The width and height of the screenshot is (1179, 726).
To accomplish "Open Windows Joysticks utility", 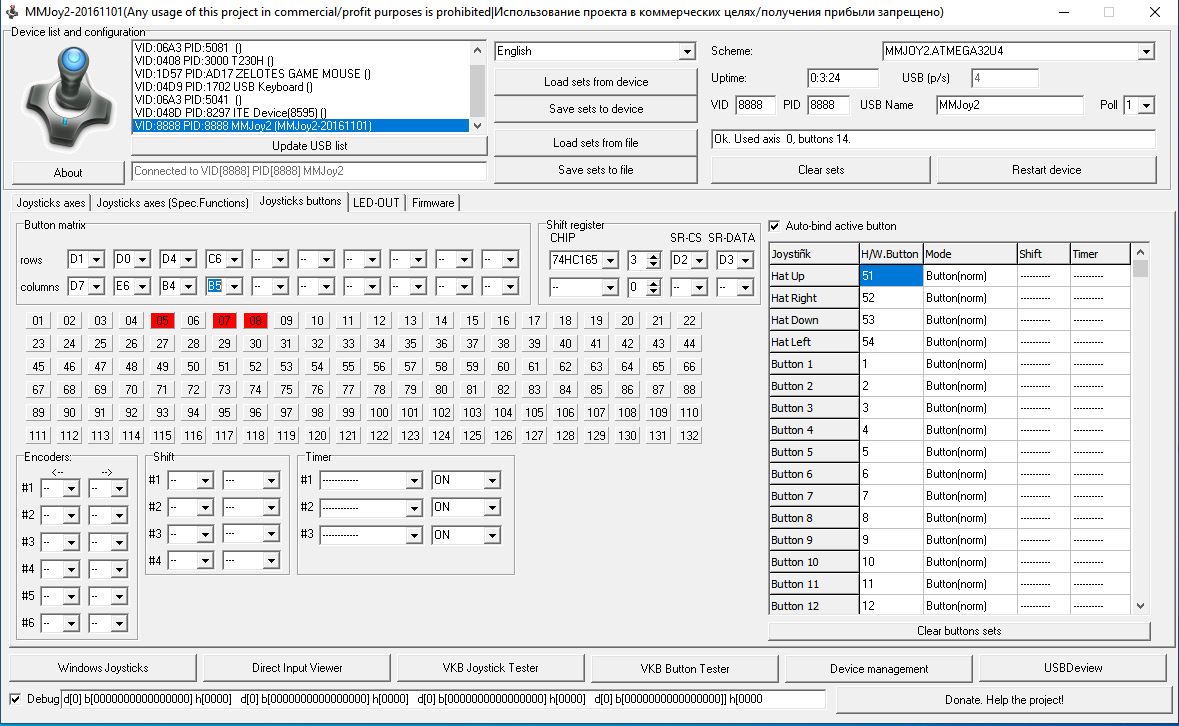I will [x=103, y=667].
